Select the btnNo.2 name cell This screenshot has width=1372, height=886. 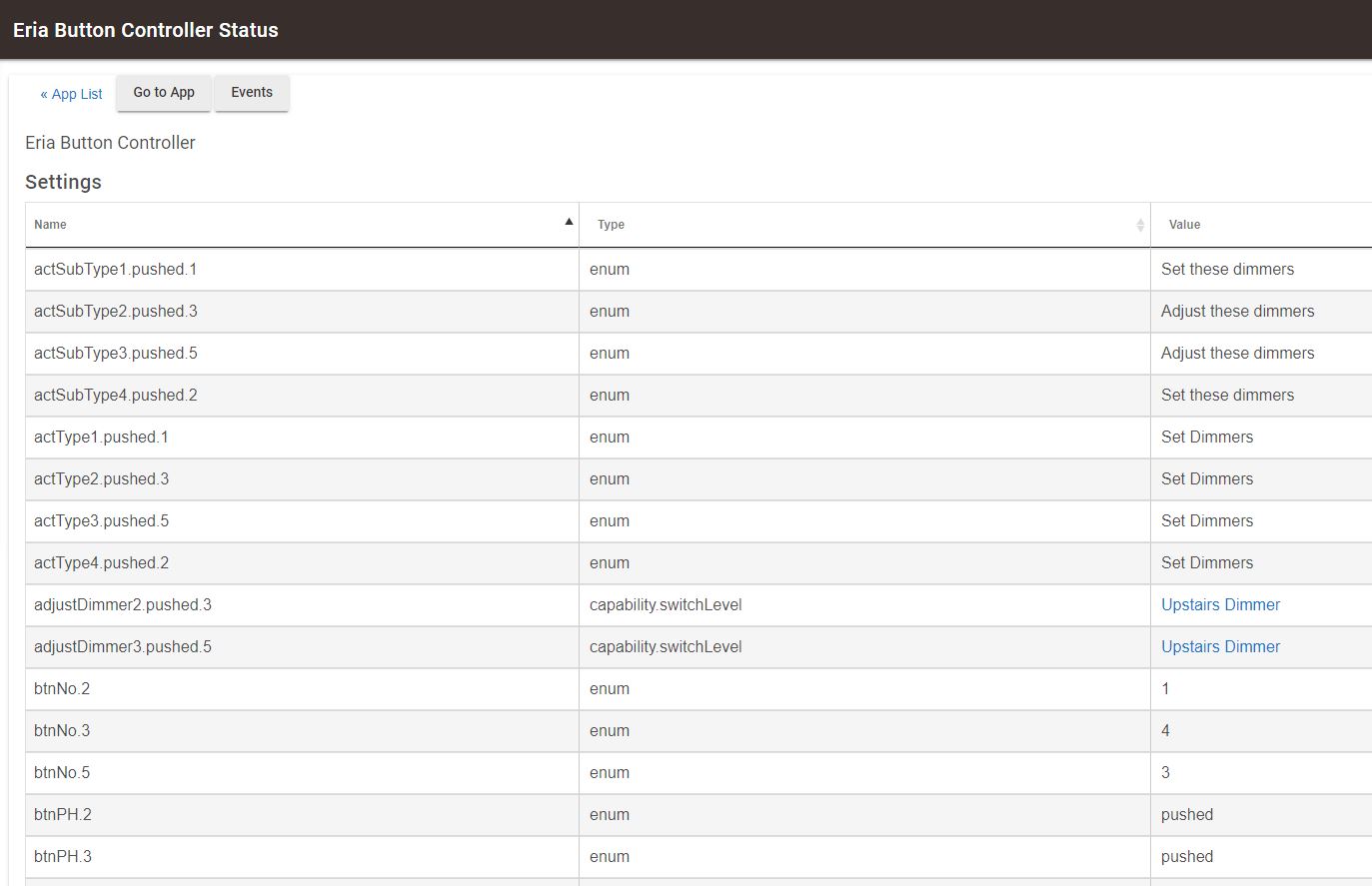(302, 689)
